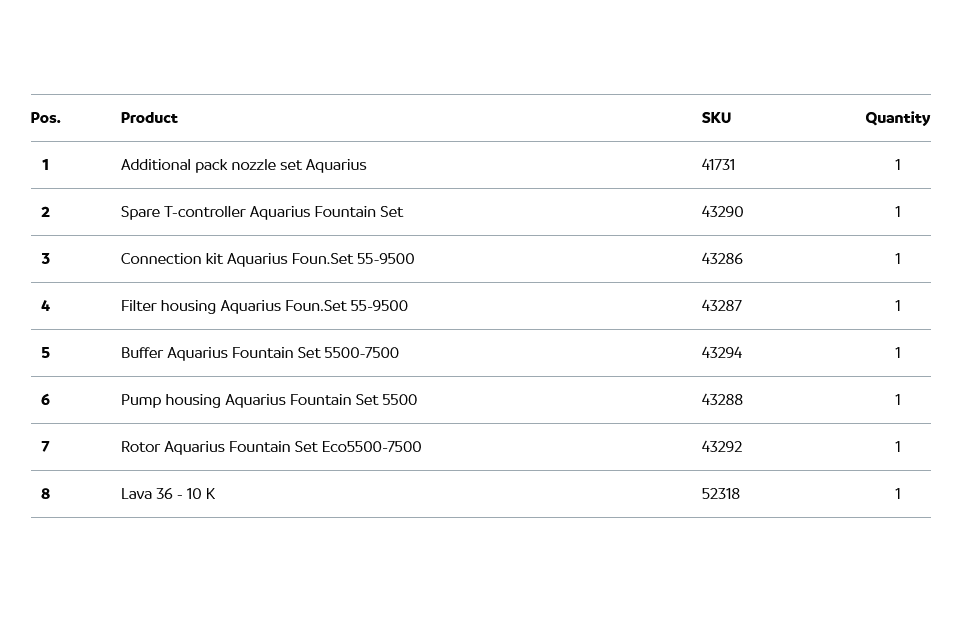Select SKU 52318 for Lava
The height and width of the screenshot is (629, 966).
(x=720, y=494)
